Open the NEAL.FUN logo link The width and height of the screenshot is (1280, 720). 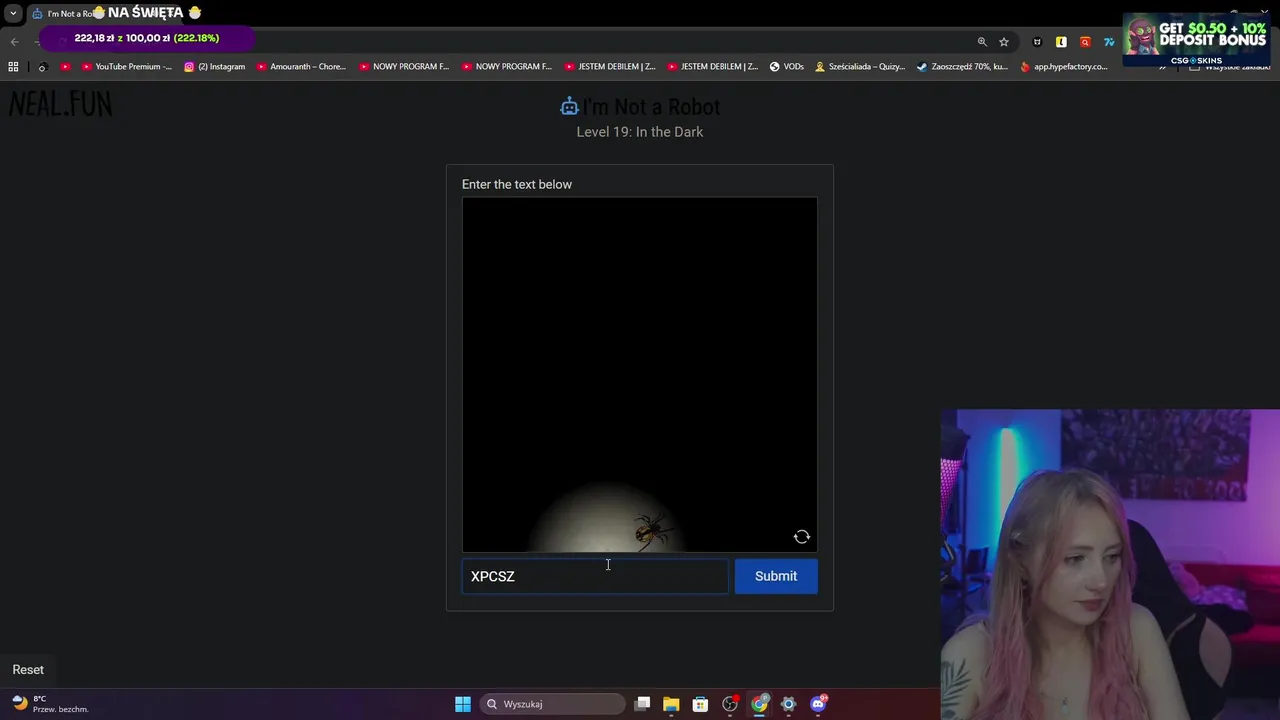pyautogui.click(x=61, y=103)
